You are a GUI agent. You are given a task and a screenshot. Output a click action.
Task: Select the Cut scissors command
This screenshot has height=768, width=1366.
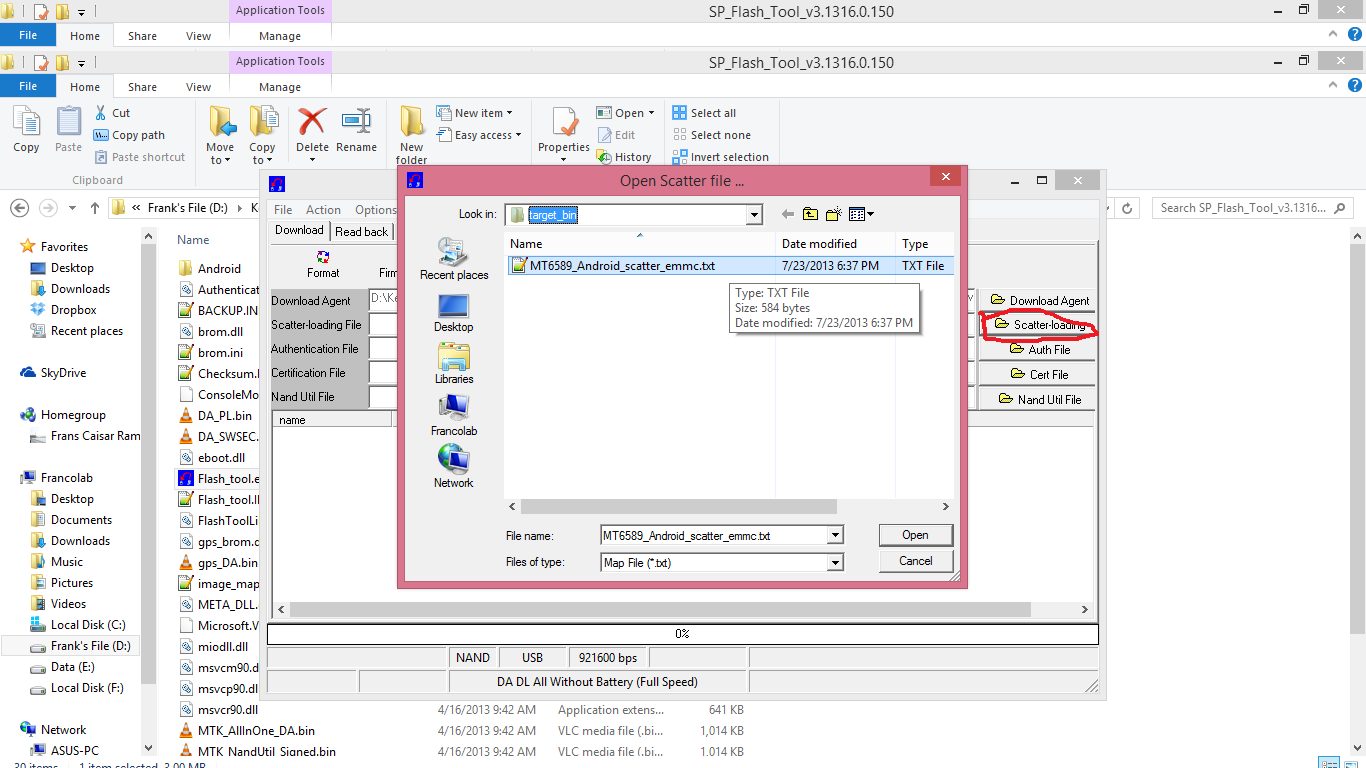click(x=112, y=113)
